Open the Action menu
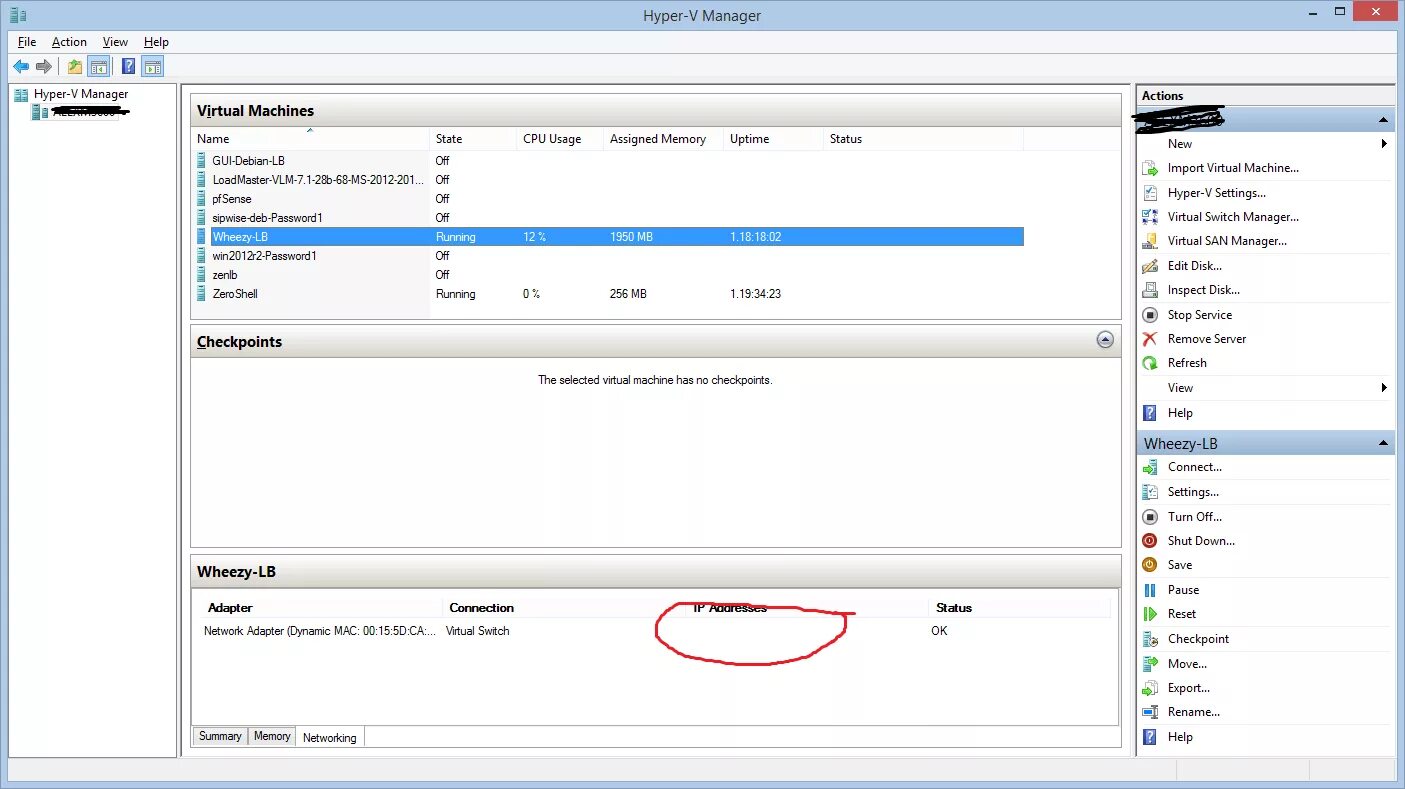Viewport: 1405px width, 789px height. (69, 42)
